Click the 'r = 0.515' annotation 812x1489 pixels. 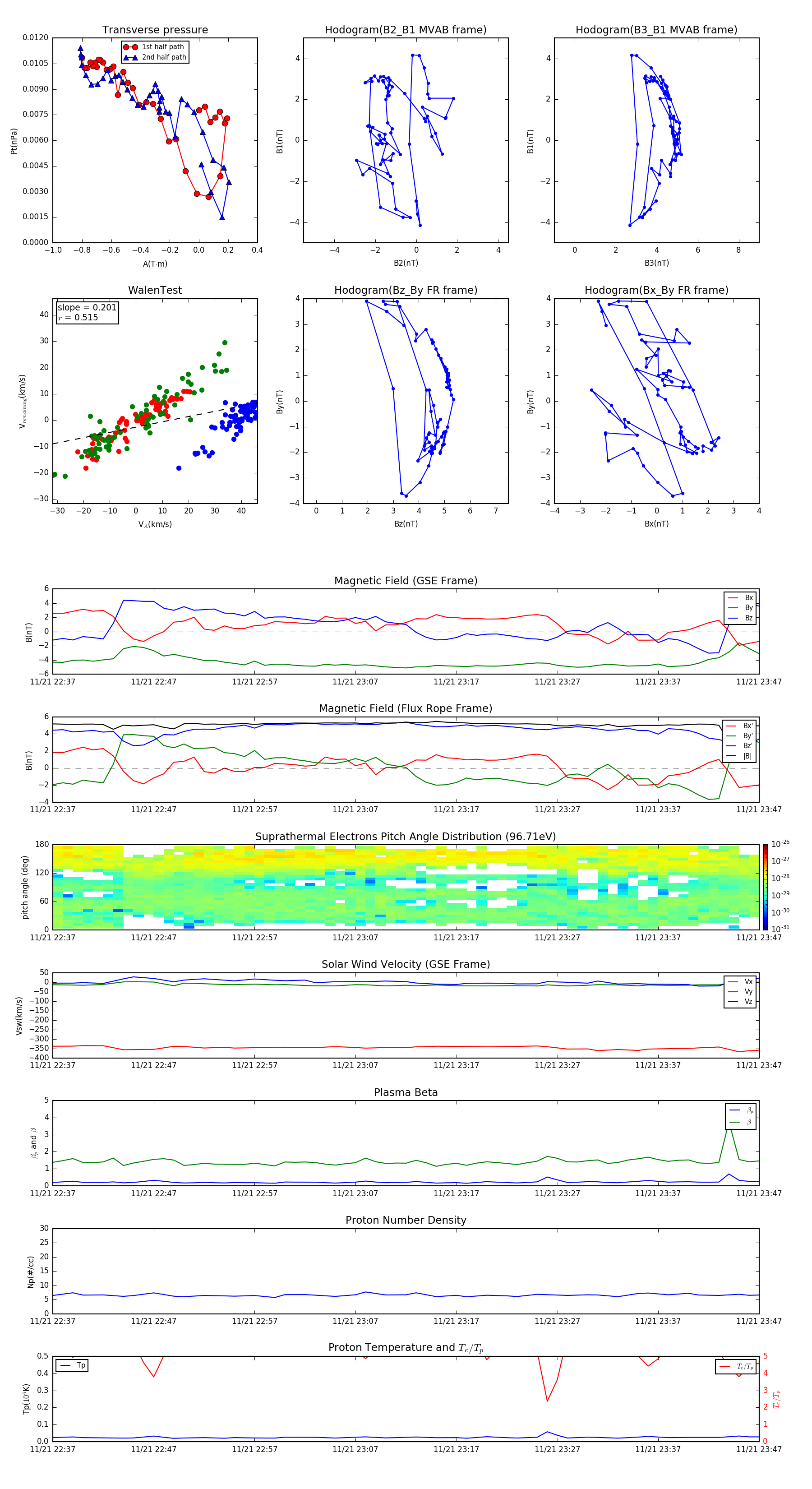[78, 317]
